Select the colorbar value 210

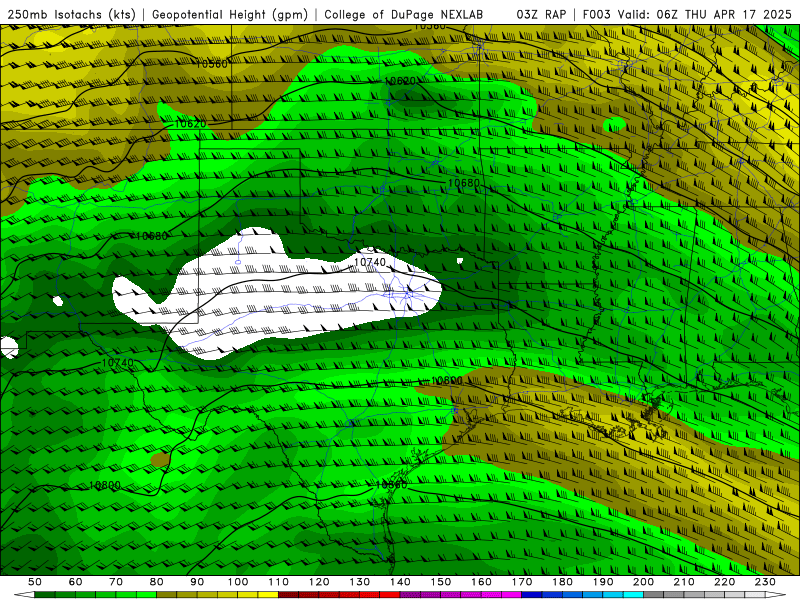pyautogui.click(x=684, y=582)
